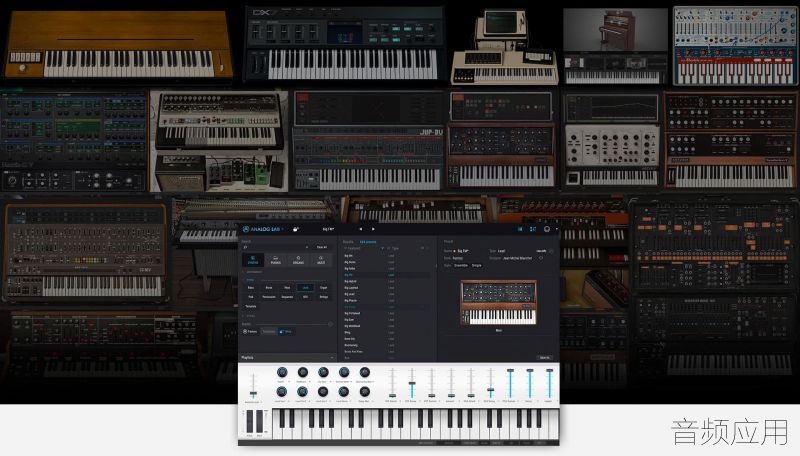Expand the Styles filter section
Screen dimensions: 800x456
[x=251, y=316]
